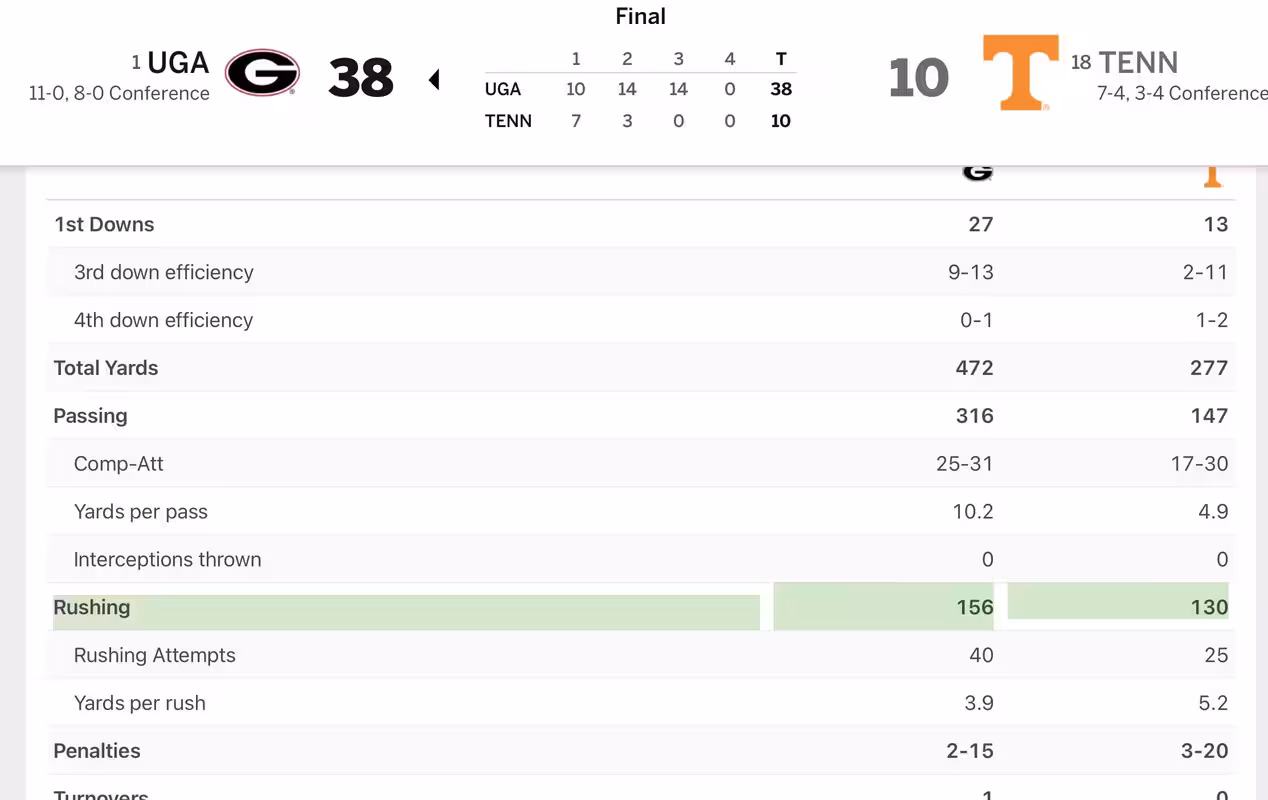Open the TENN team name link
1268x800 pixels.
click(1138, 63)
